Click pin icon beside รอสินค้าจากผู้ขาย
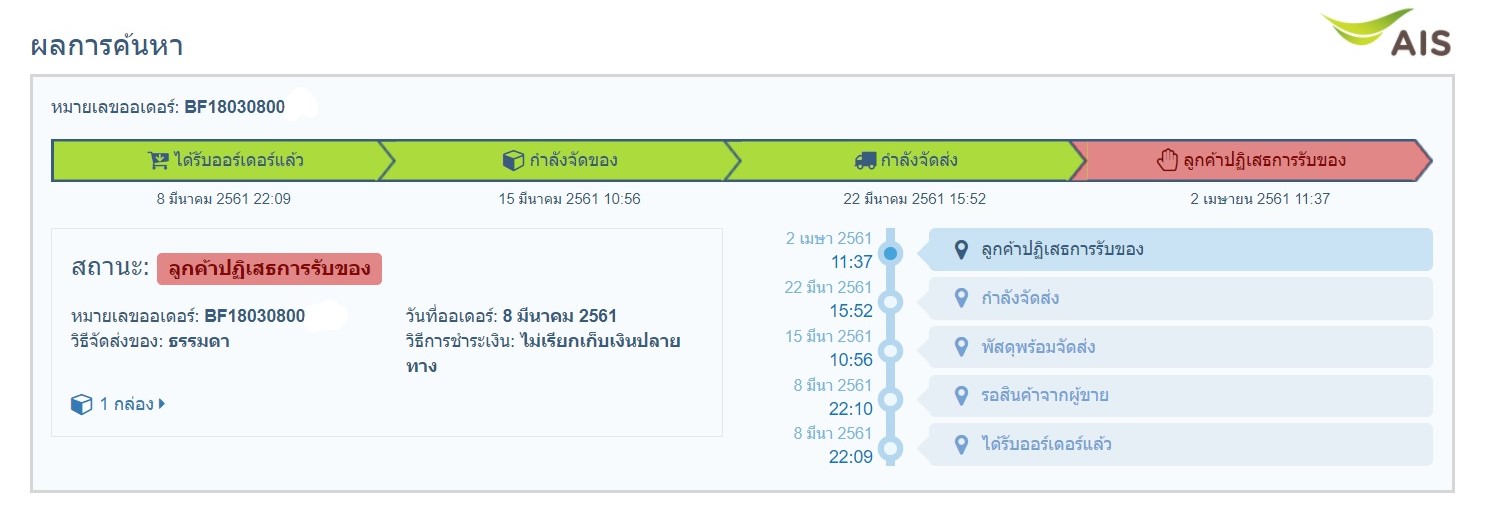This screenshot has width=1487, height=509. pos(961,396)
